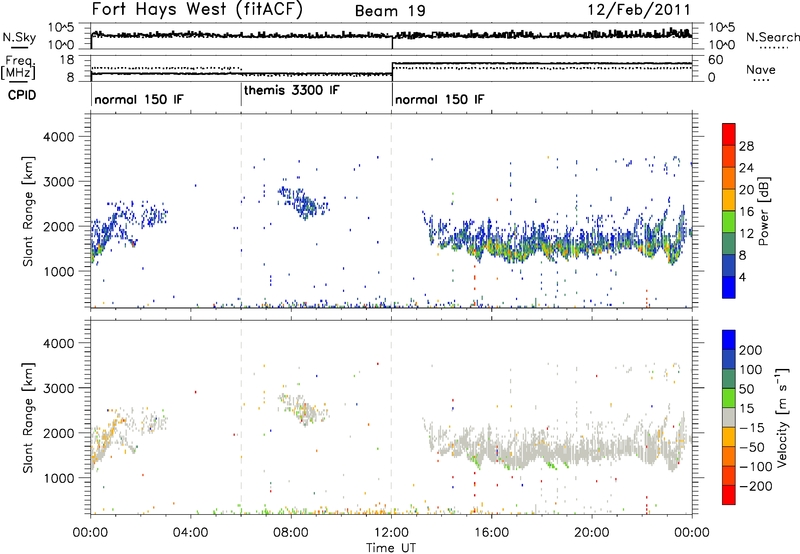Click the blue bottom of the Power colorbar
Image resolution: width=800 pixels, height=554 pixels.
coord(729,287)
